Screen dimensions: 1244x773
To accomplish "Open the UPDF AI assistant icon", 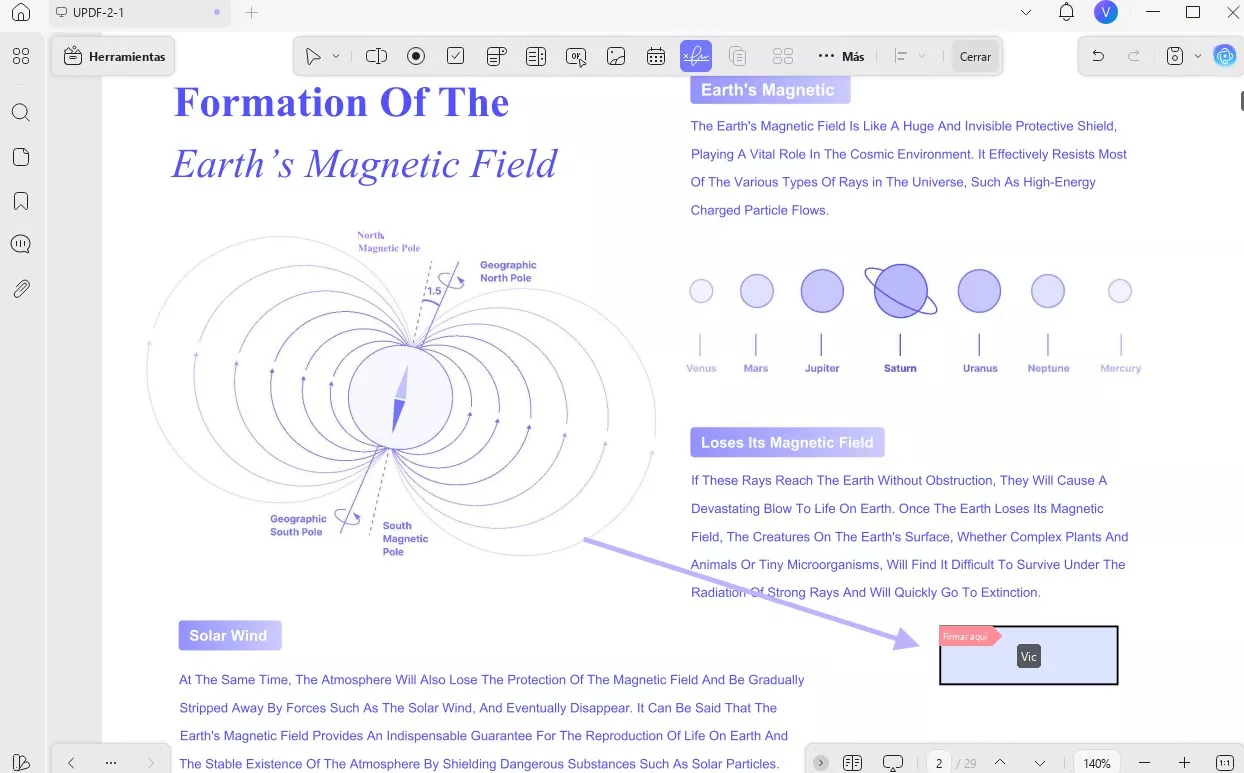I will (x=1225, y=57).
